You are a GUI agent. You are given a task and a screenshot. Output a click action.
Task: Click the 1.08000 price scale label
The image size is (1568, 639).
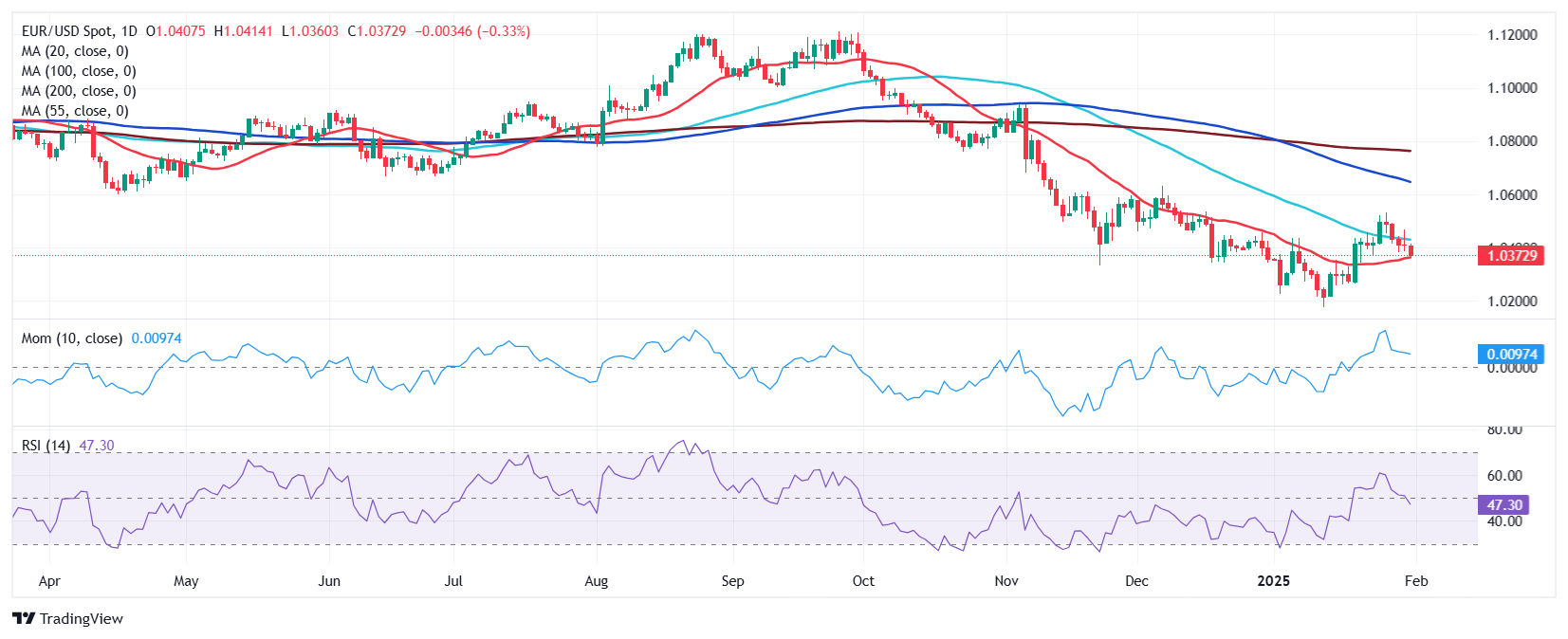(x=1512, y=141)
